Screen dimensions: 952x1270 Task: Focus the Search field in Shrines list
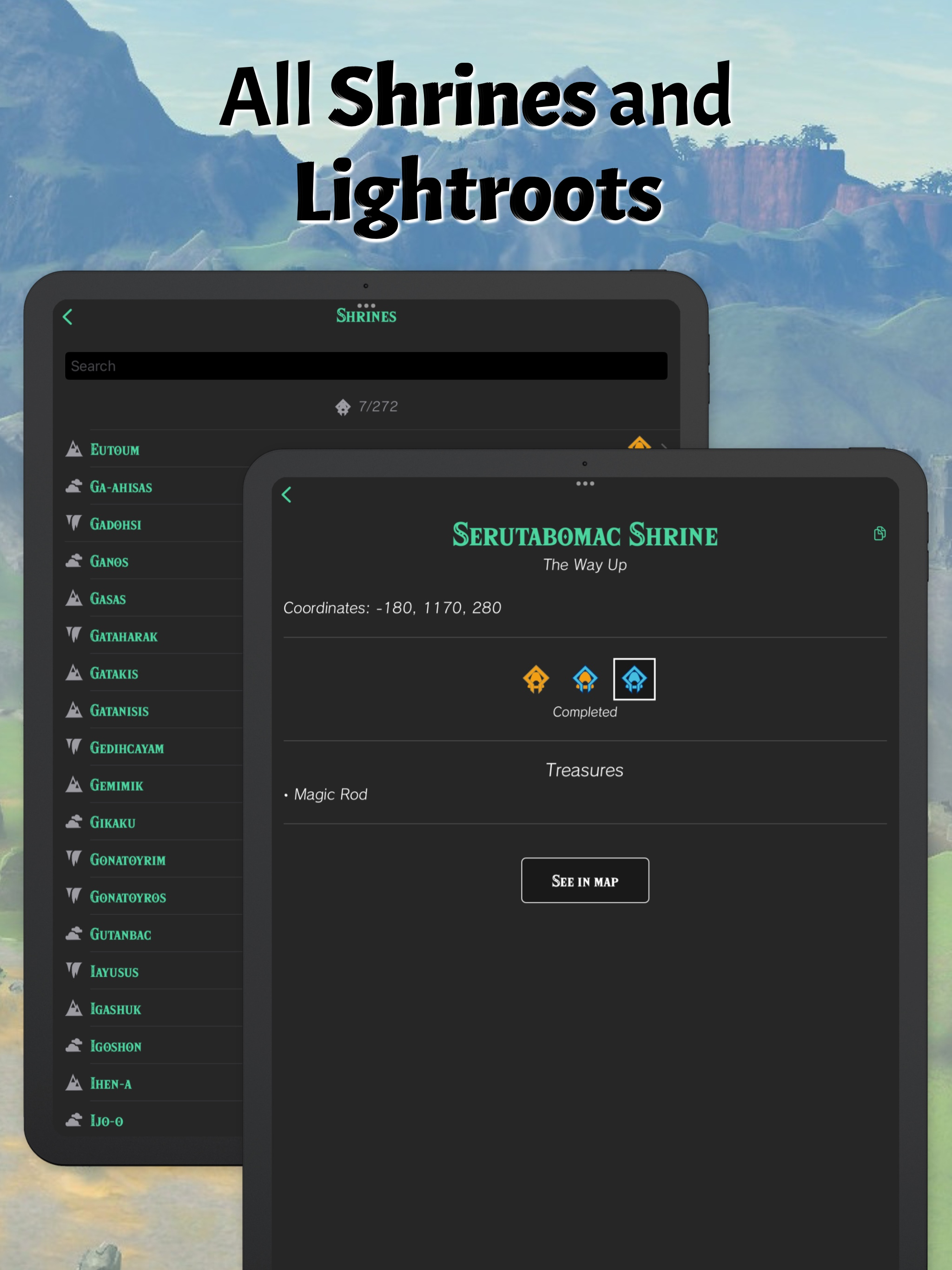366,366
